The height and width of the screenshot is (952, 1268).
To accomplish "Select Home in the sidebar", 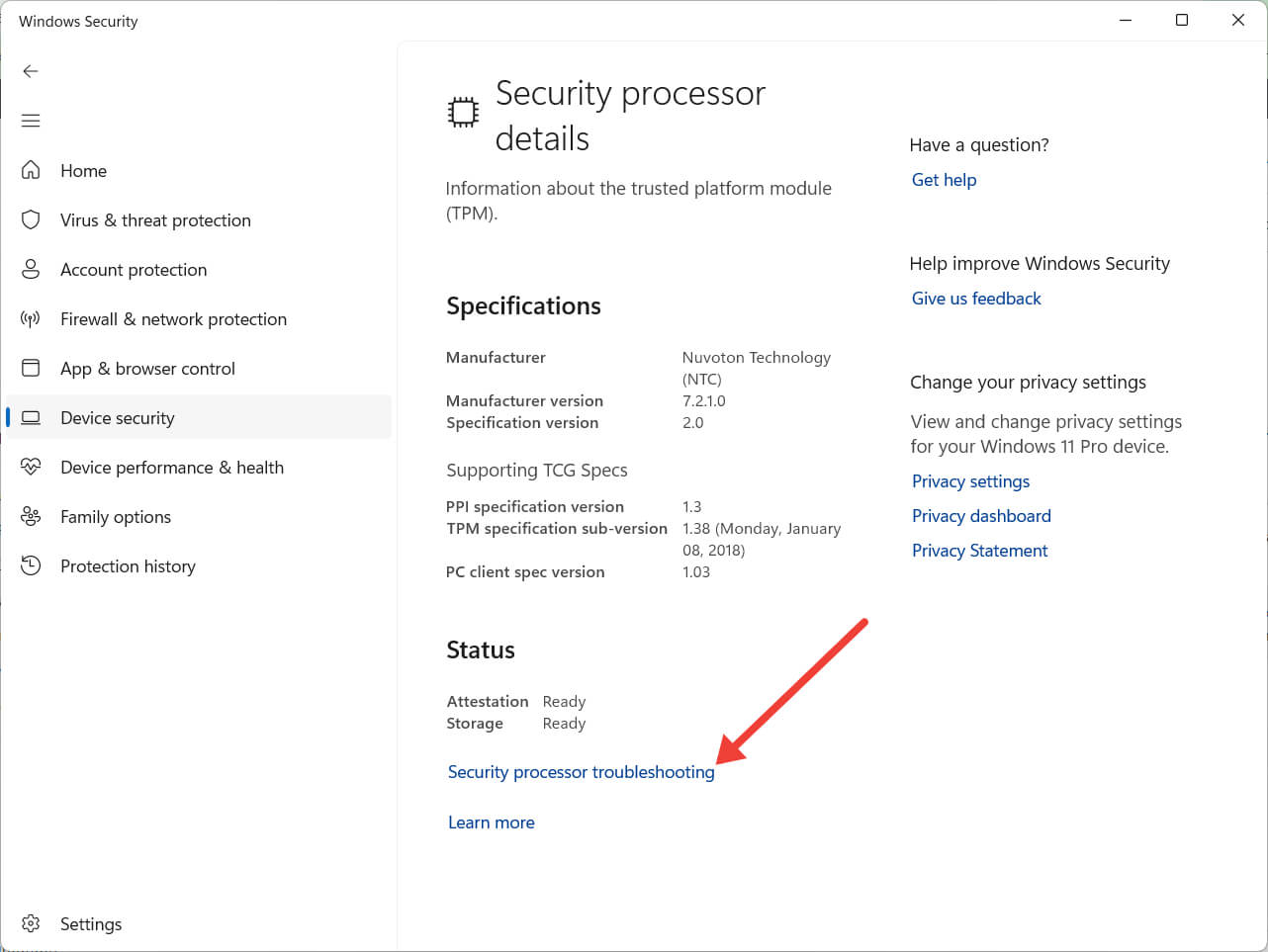I will (83, 170).
